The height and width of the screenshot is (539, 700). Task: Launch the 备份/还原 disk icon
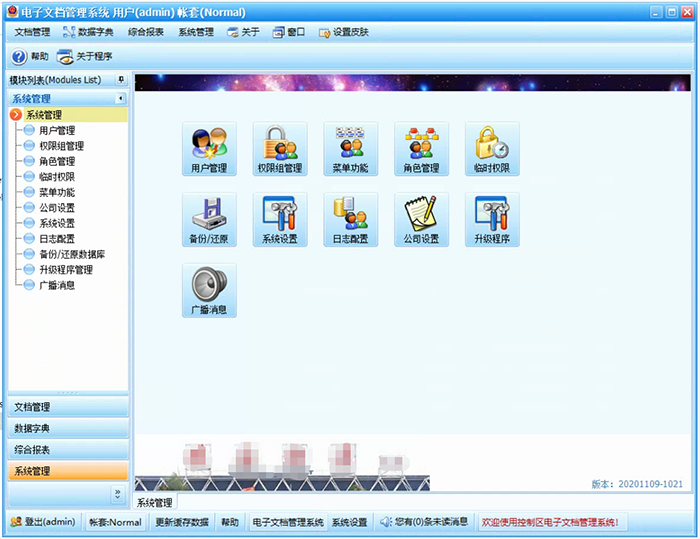209,219
